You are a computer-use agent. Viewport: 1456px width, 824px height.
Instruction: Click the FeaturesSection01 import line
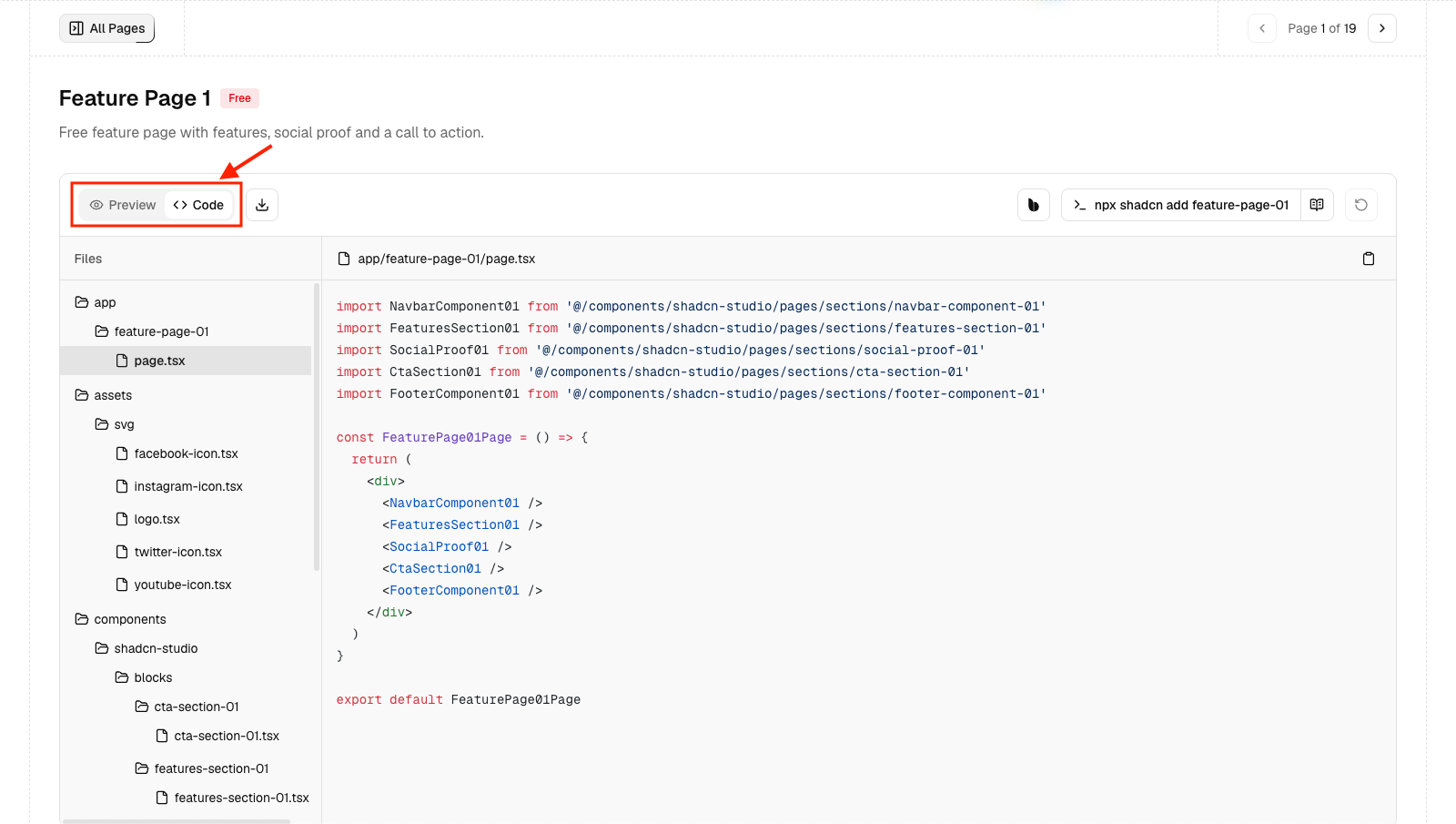coord(691,329)
